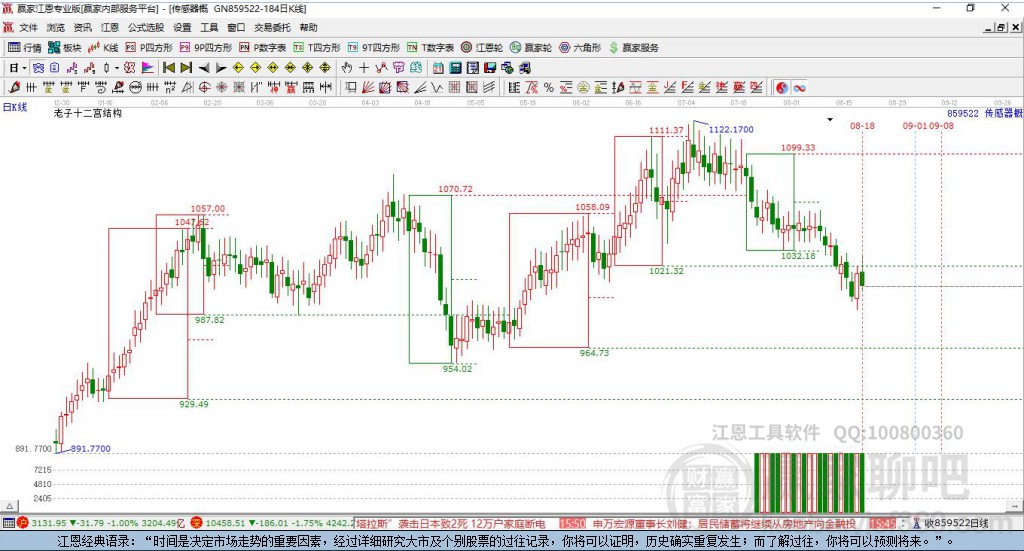This screenshot has height=551, width=1024.
Task: Open the calculator icon in toolbar
Action: point(456,68)
